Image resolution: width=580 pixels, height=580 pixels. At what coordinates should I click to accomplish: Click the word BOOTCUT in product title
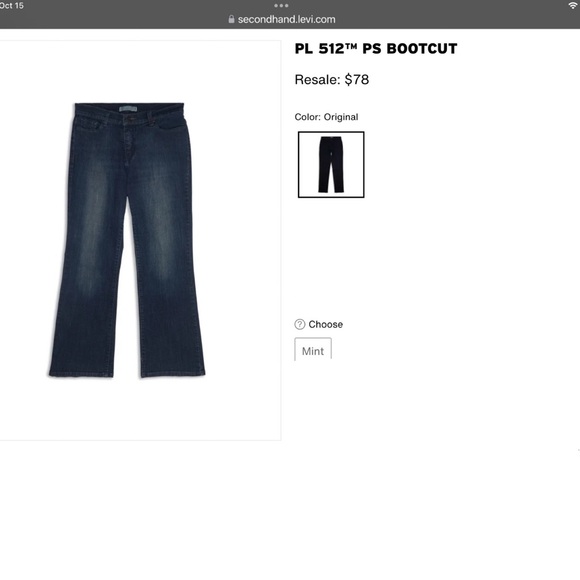pyautogui.click(x=422, y=49)
